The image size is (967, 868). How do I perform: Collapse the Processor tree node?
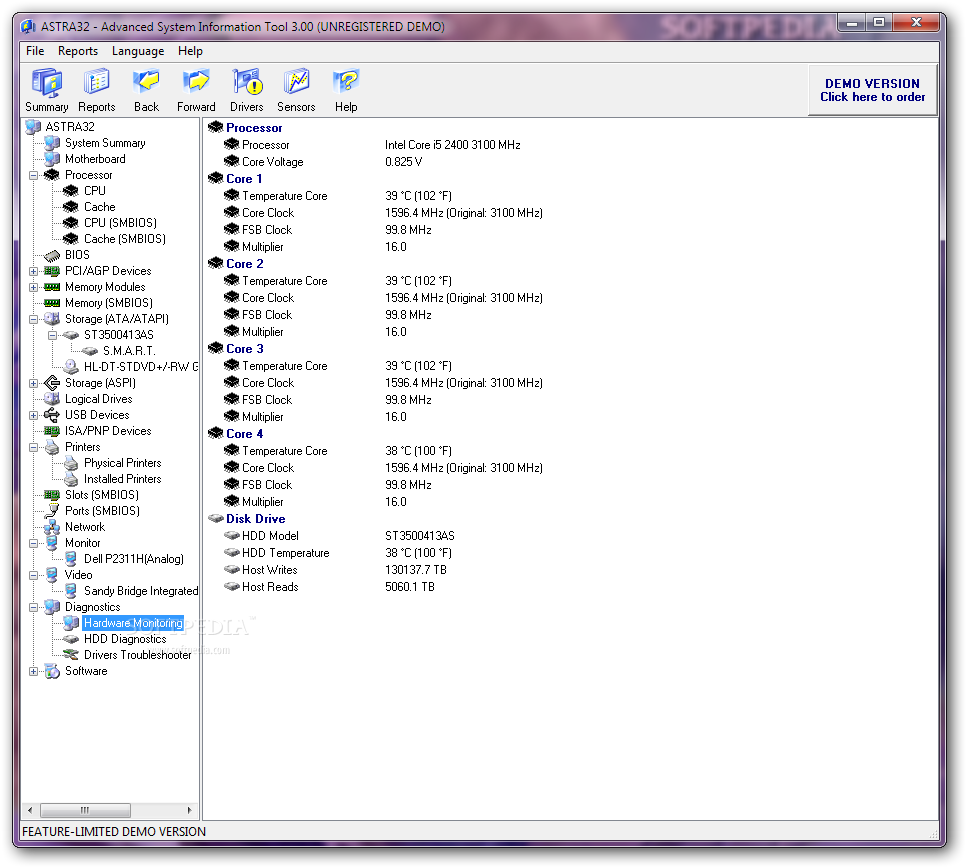(34, 175)
